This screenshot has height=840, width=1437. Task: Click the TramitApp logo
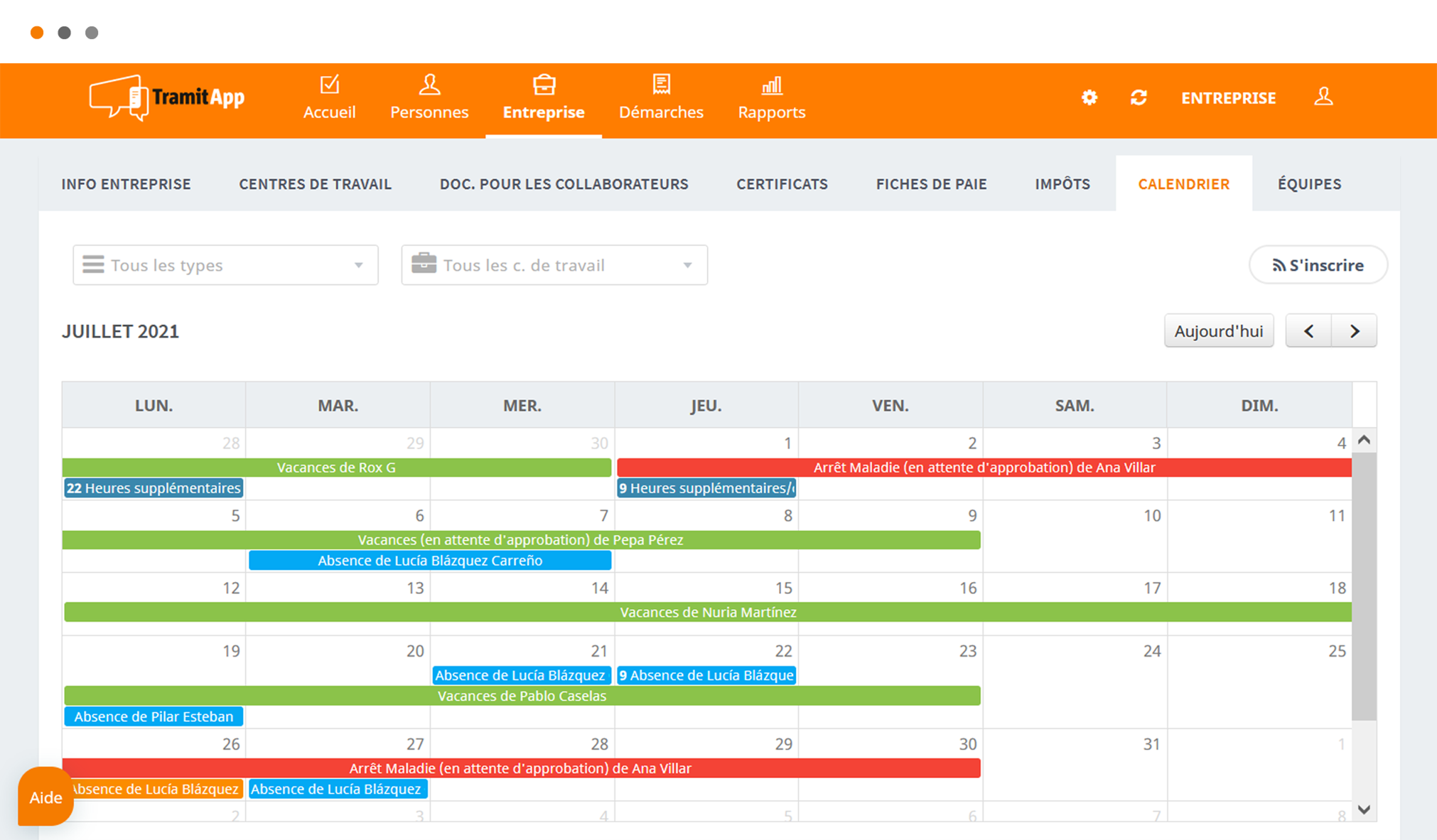point(167,98)
